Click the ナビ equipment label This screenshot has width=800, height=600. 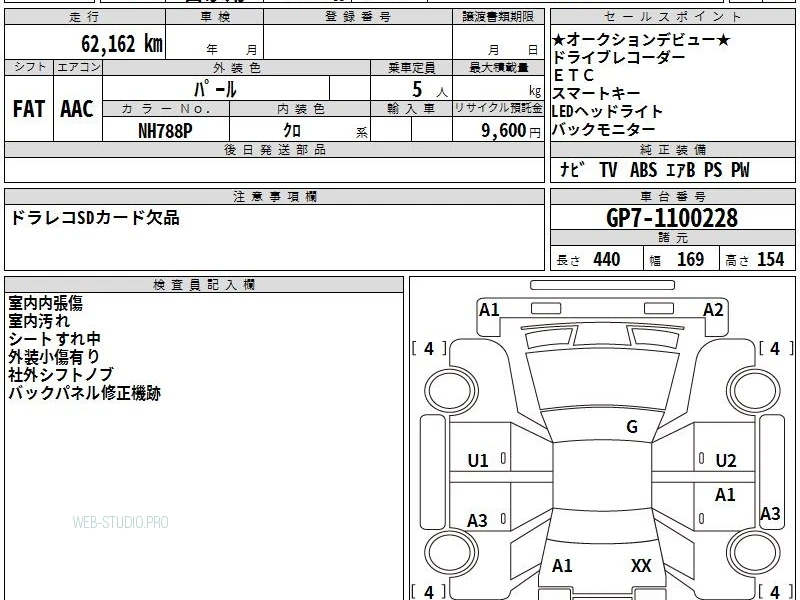click(x=572, y=170)
